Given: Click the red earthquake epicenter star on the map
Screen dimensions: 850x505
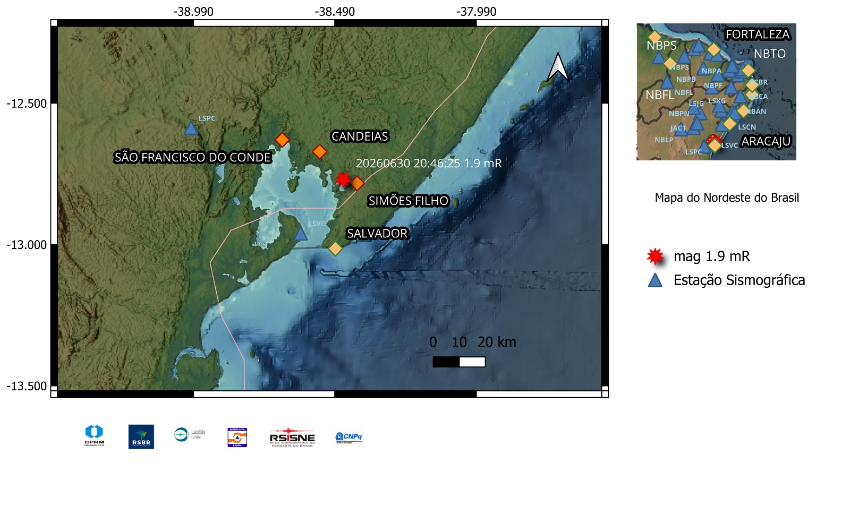Looking at the screenshot, I should point(343,179).
